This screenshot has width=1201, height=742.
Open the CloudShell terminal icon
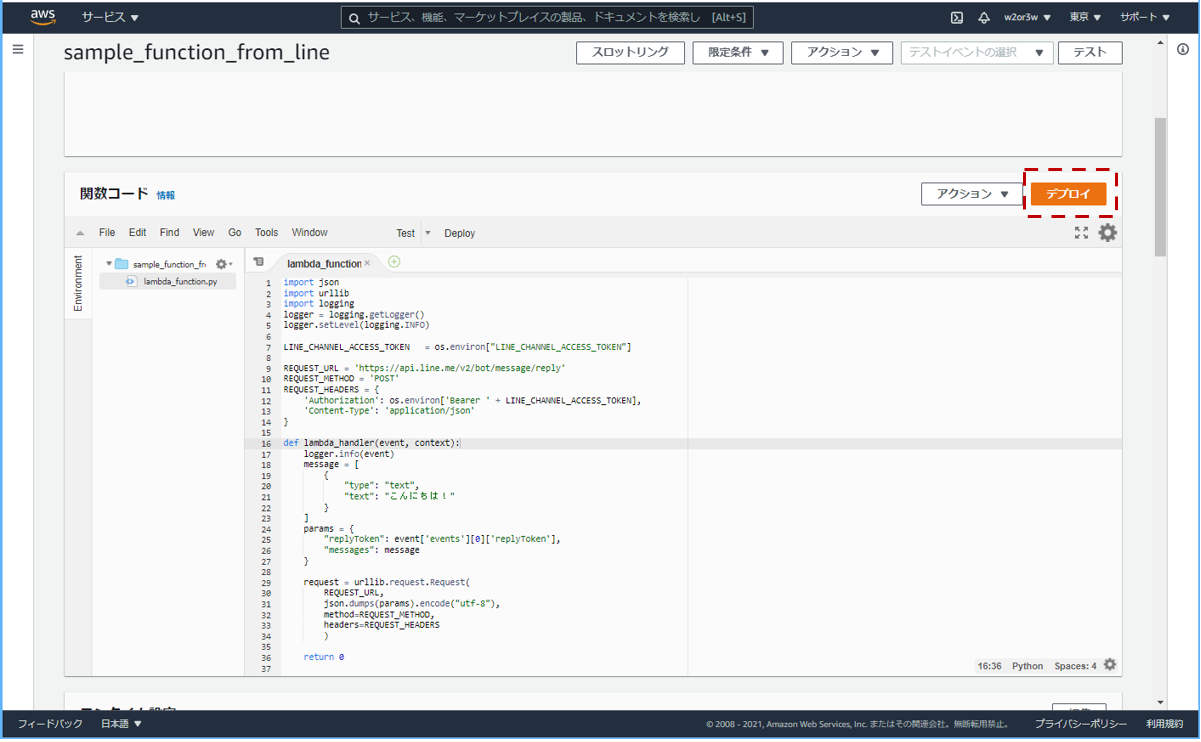956,17
